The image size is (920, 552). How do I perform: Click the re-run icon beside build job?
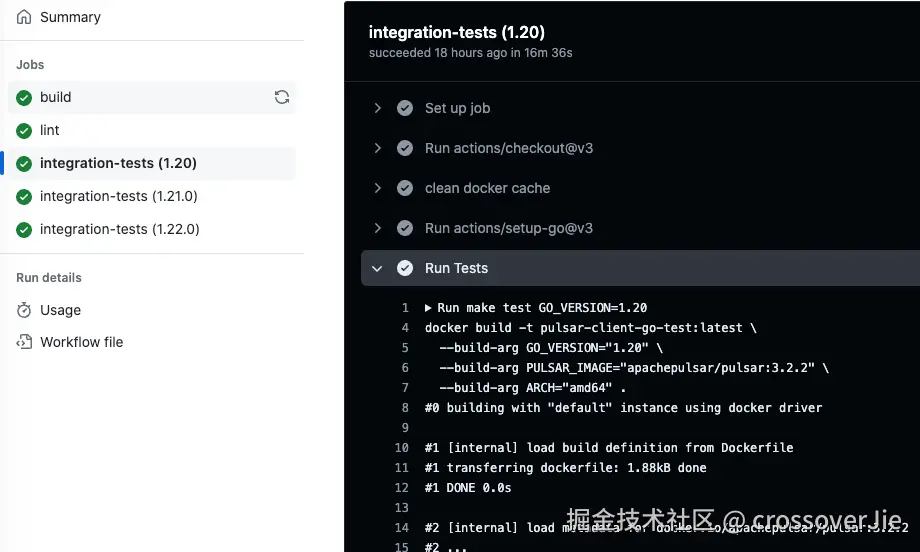point(282,97)
